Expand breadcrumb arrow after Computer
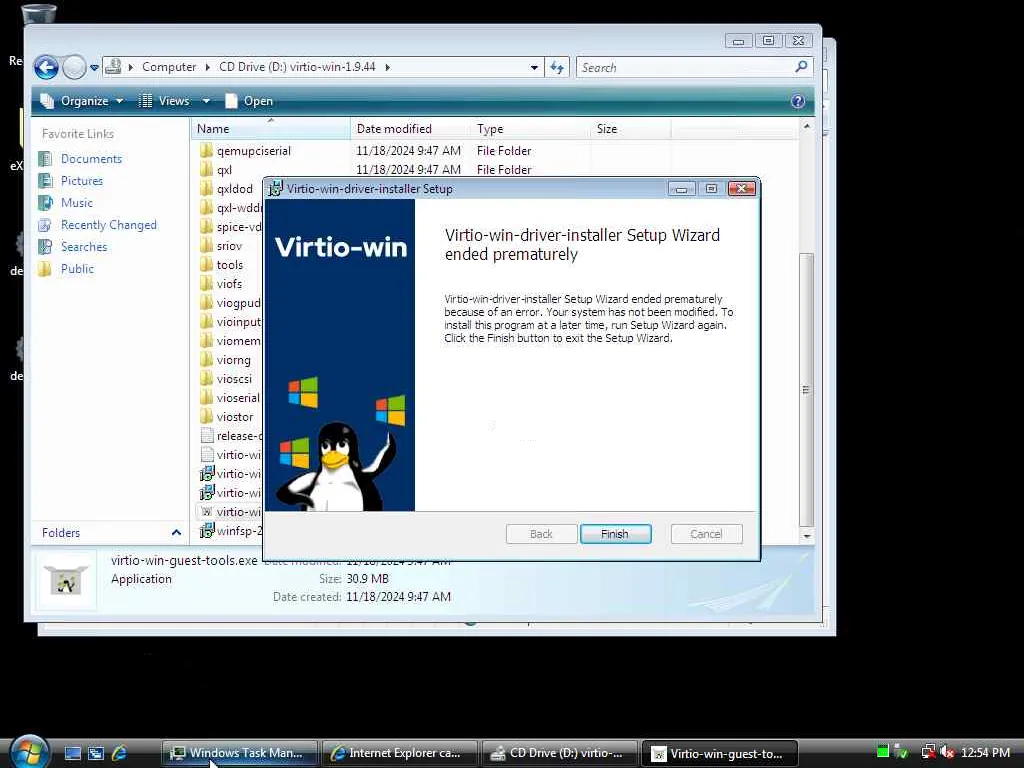Image resolution: width=1024 pixels, height=768 pixels. pos(208,67)
